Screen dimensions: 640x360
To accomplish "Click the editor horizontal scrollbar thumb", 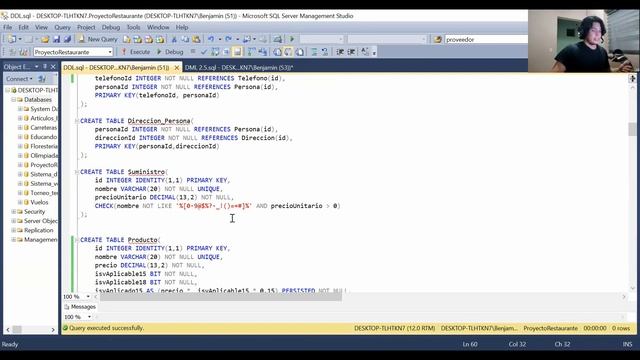I will 221,297.
